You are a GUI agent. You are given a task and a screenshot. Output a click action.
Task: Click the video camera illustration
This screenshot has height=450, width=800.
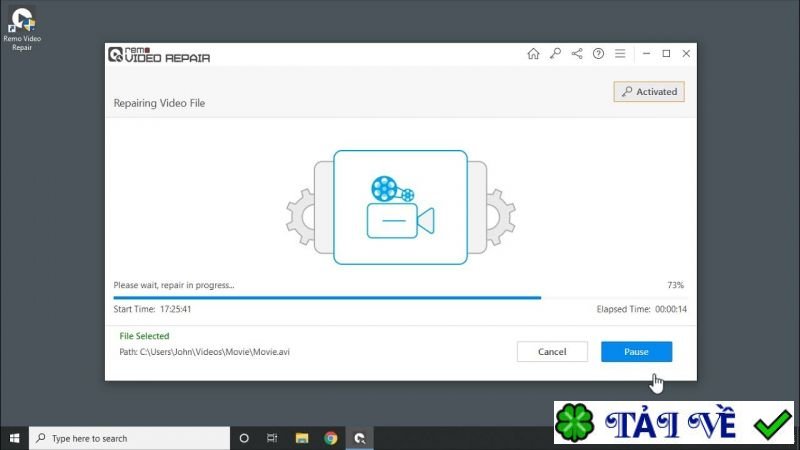point(401,208)
